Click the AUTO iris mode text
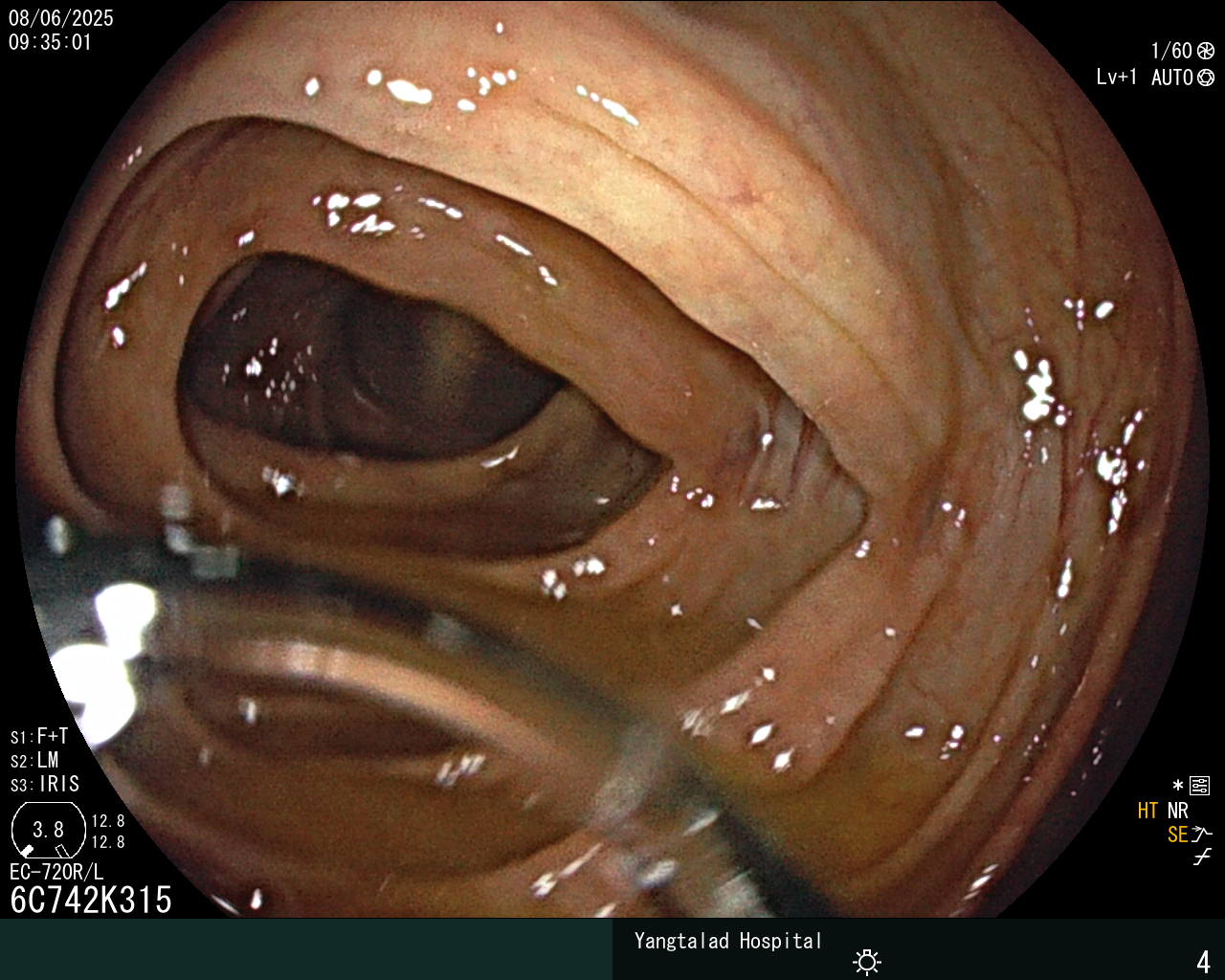1225x980 pixels. coord(1172,78)
